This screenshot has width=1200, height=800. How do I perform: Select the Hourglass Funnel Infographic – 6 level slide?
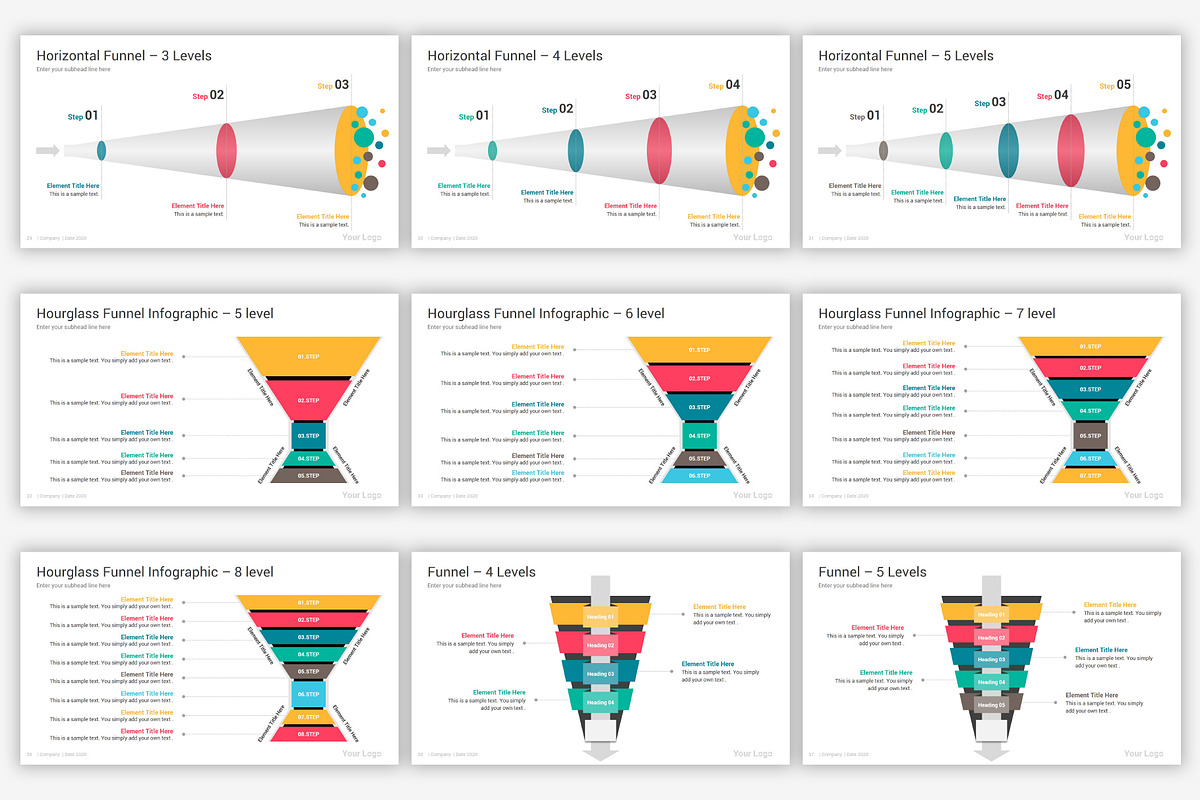click(600, 400)
